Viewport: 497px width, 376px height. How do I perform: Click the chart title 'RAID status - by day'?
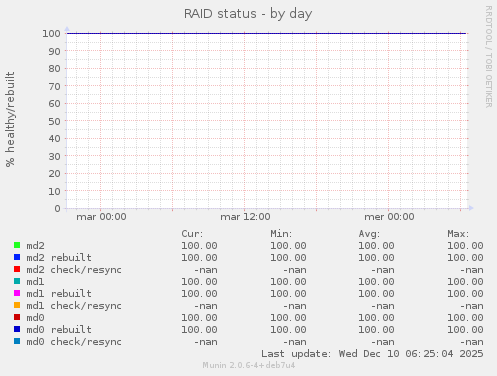248,14
